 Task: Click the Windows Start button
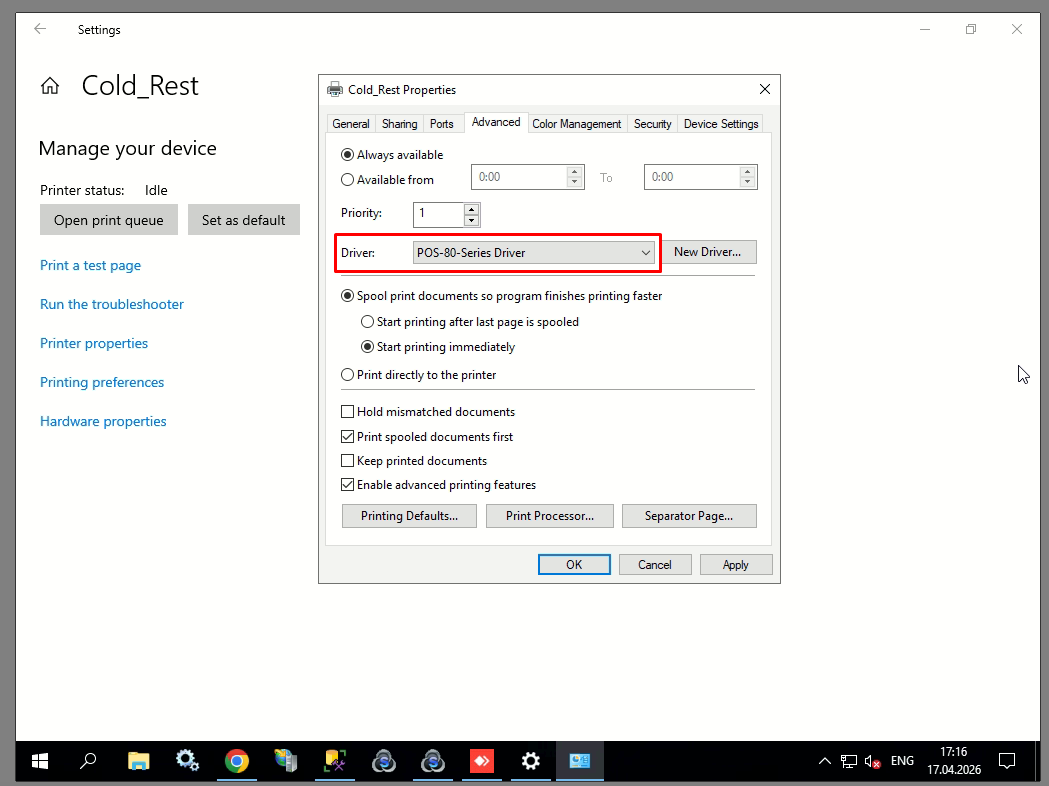40,761
